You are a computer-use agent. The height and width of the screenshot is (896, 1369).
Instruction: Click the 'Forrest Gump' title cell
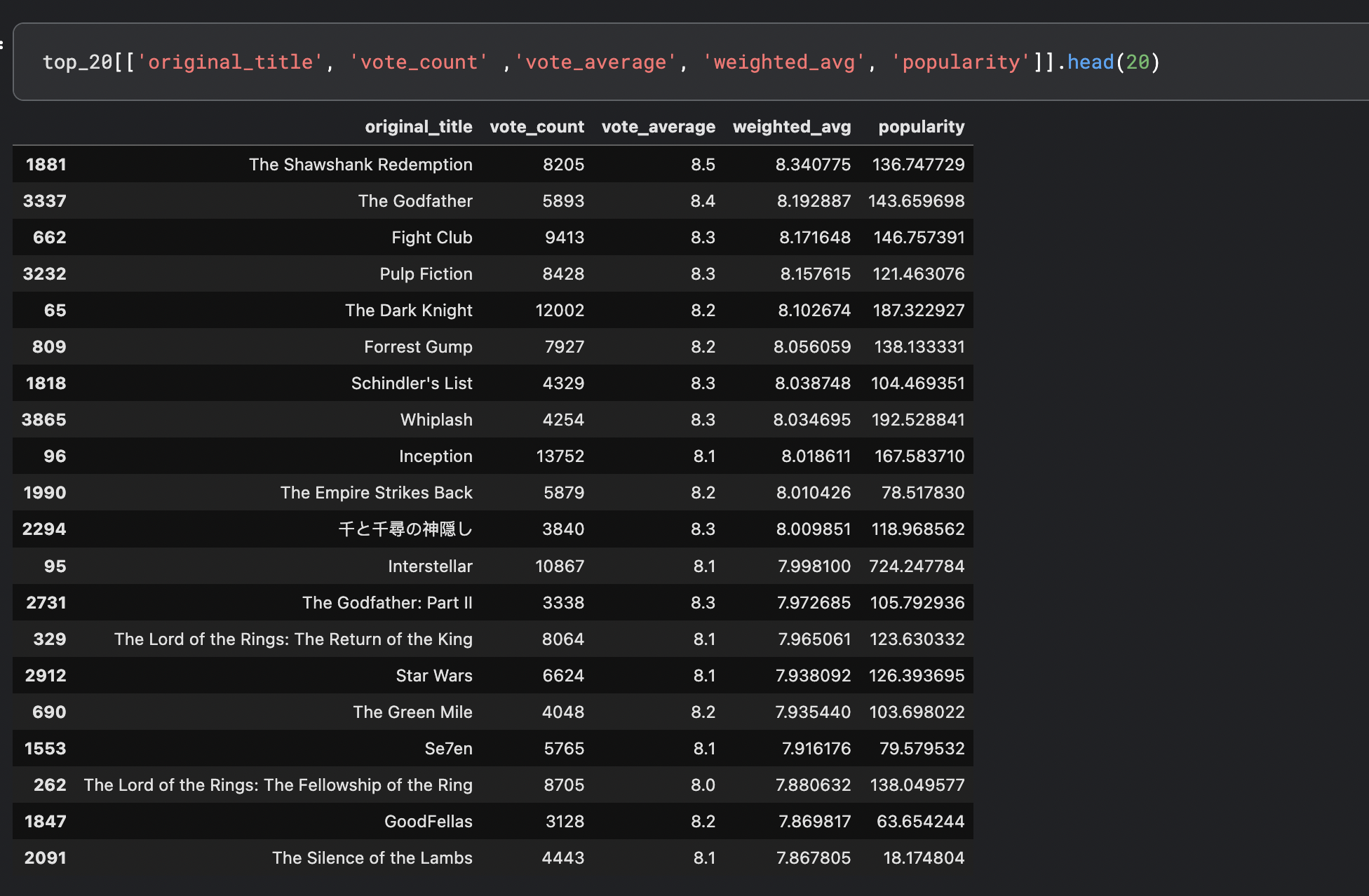pos(418,347)
